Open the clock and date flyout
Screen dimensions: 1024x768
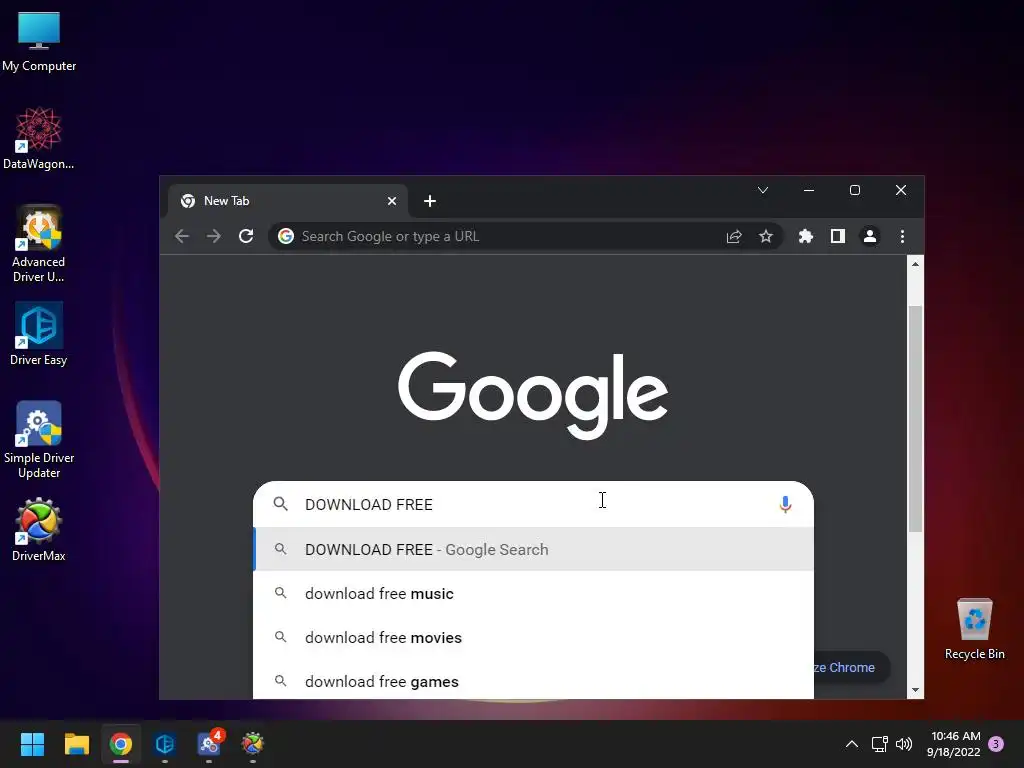coord(953,744)
